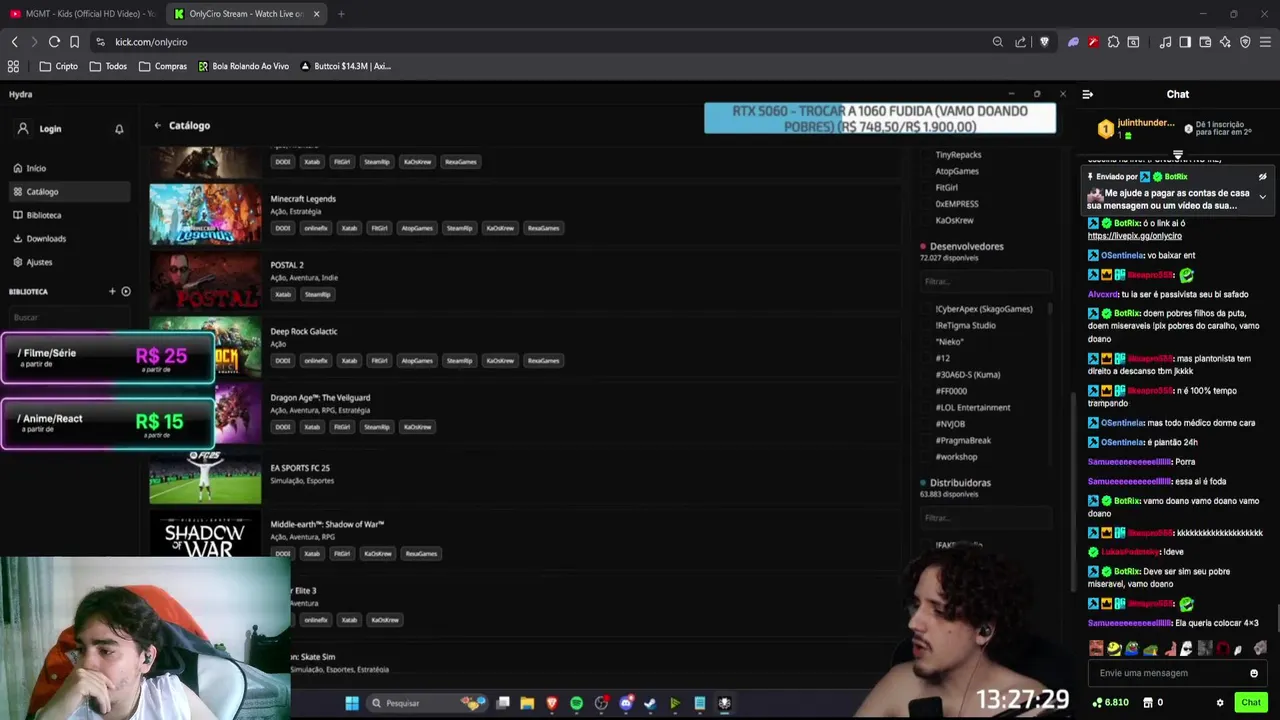Click the Distribuidoras filter input
1280x720 pixels.
985,518
